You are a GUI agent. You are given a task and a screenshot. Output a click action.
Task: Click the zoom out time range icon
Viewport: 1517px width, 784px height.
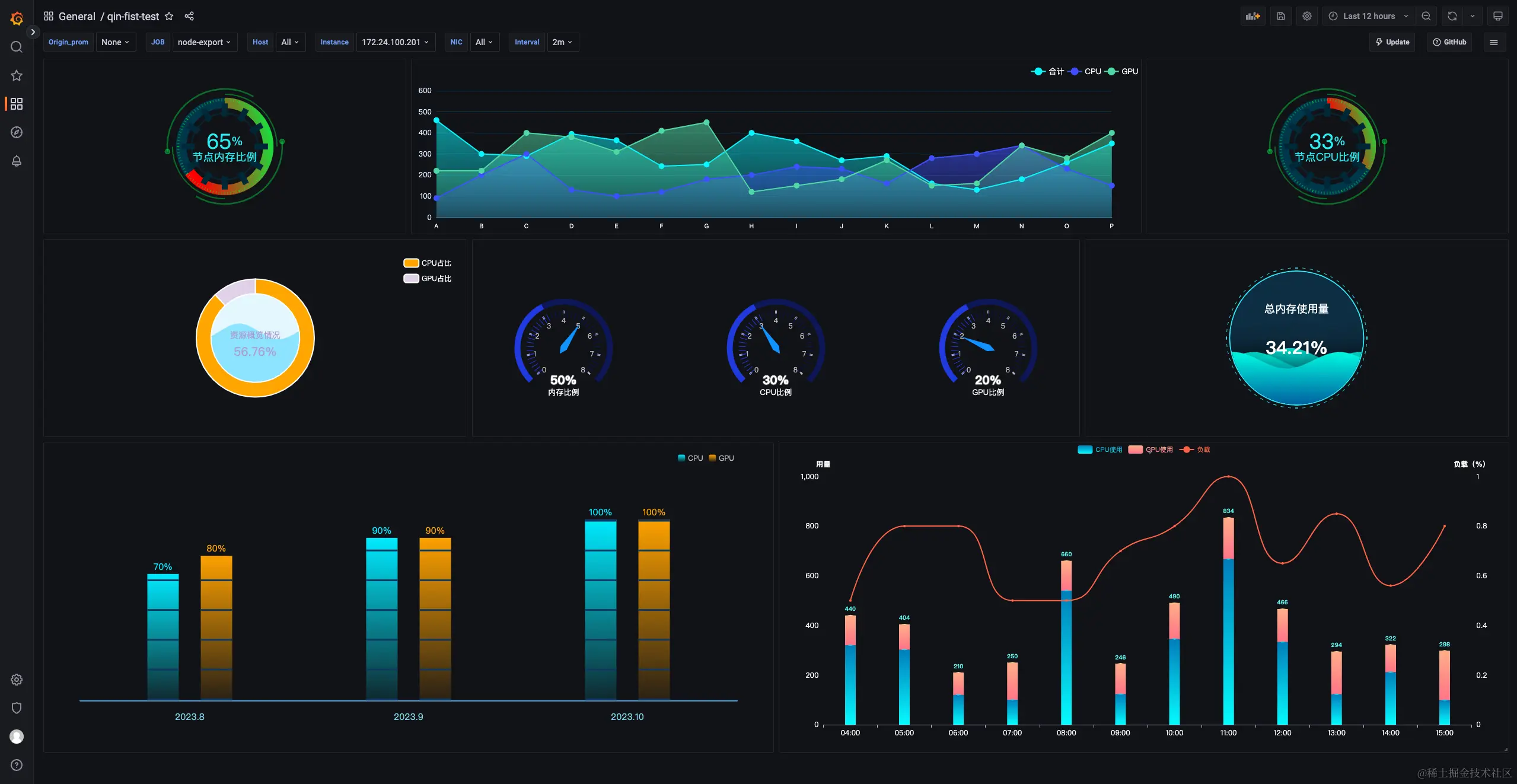[x=1426, y=16]
